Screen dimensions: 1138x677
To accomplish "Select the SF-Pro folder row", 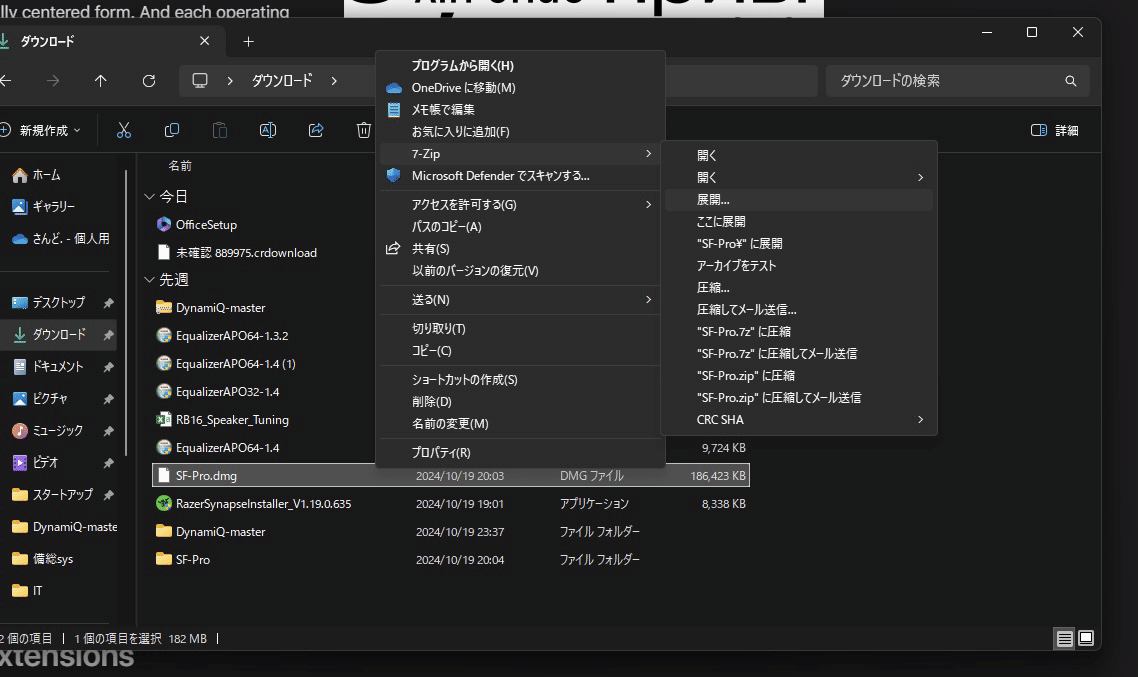I will 451,559.
